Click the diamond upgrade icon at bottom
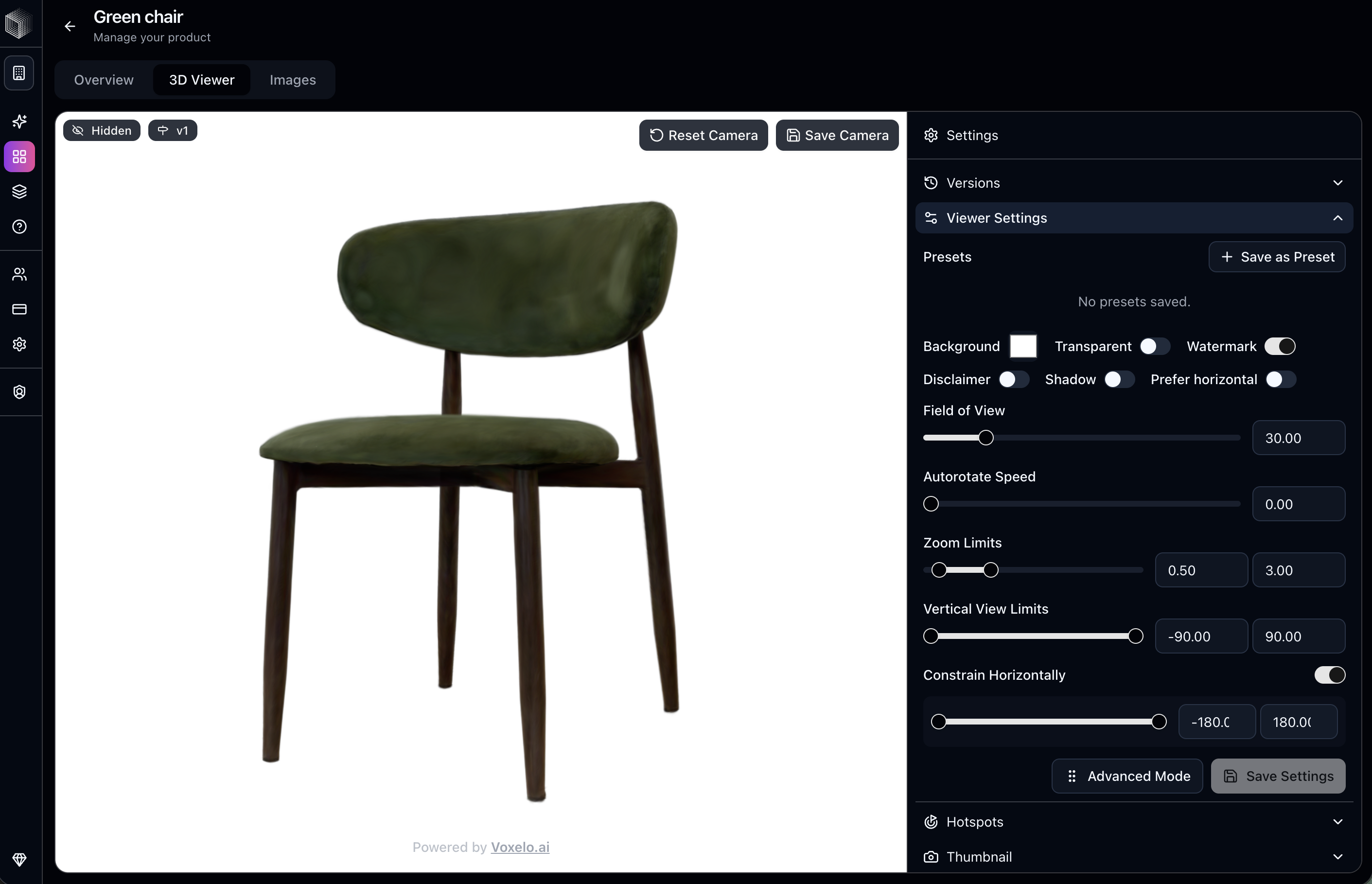The image size is (1372, 884). tap(19, 859)
